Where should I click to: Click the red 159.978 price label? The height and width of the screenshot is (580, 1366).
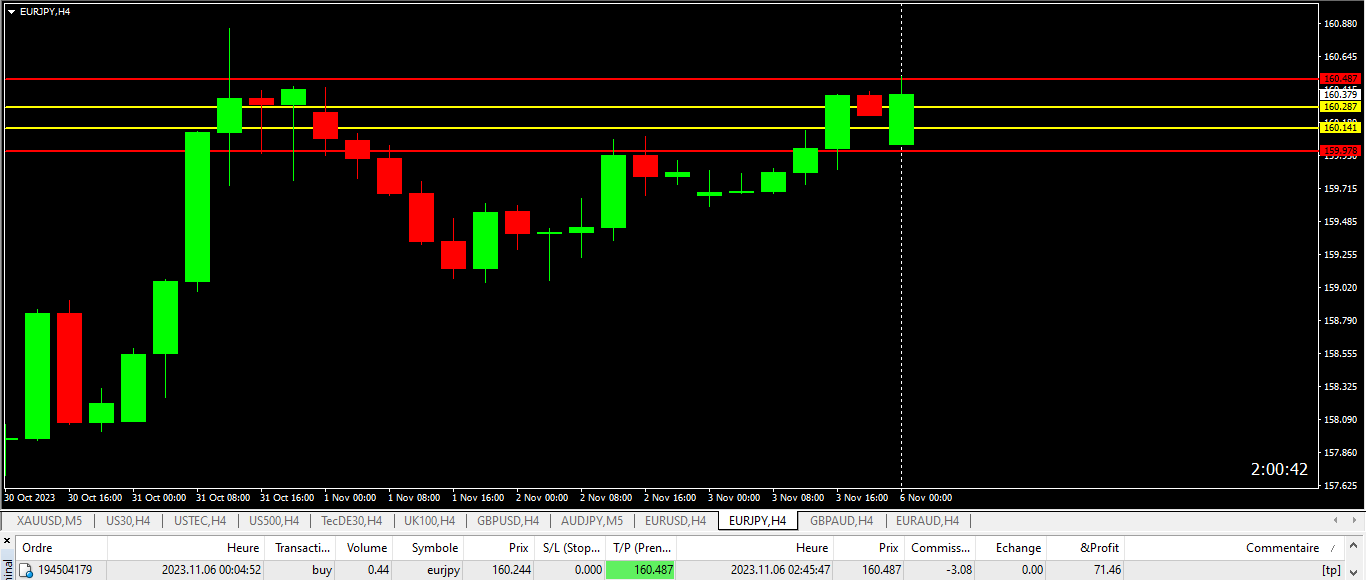1340,150
